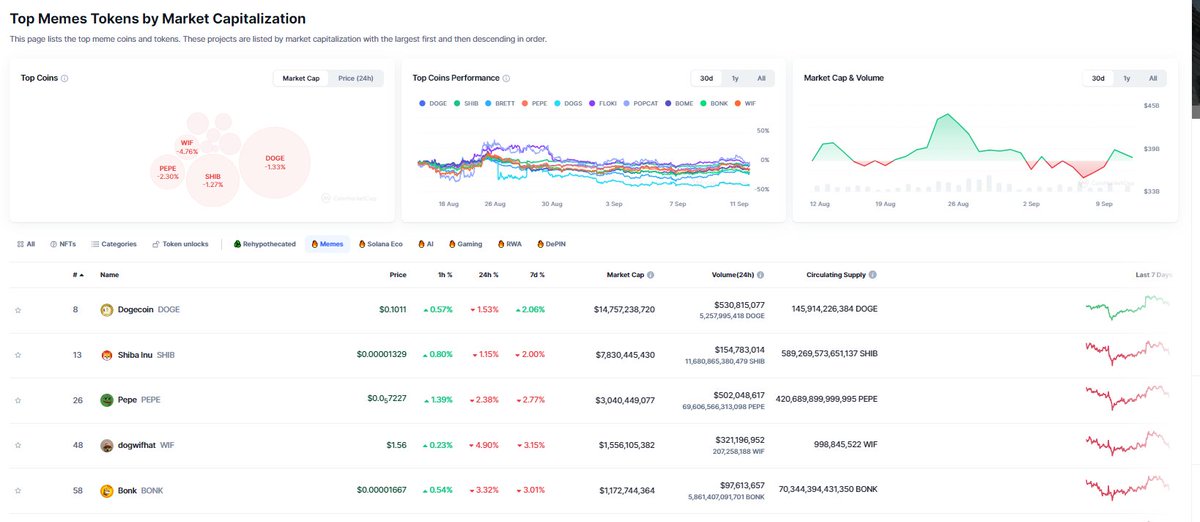
Task: Toggle DOGS series in performance chart legend
Action: pos(568,103)
